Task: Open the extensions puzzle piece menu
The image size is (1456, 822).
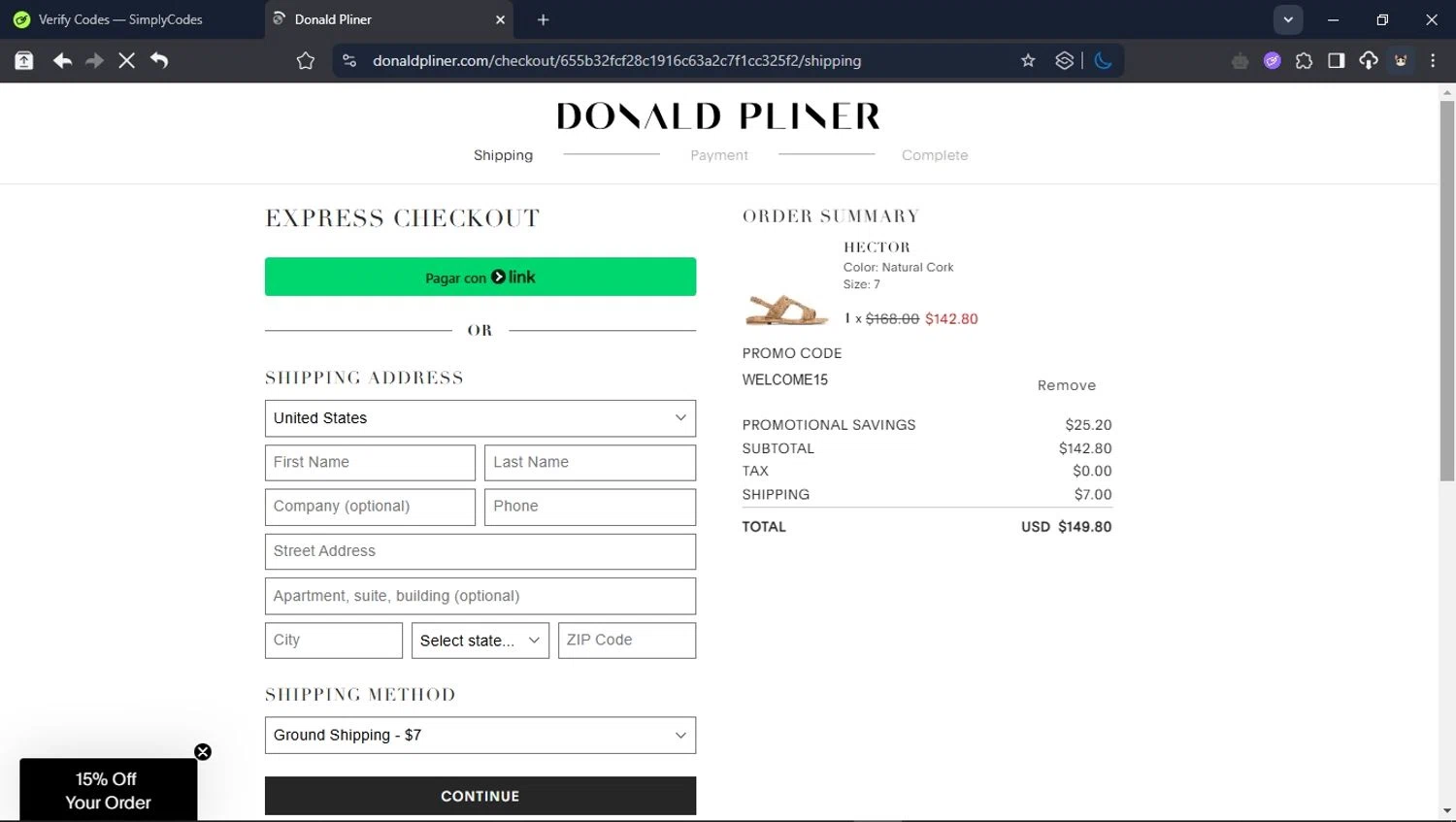Action: [x=1304, y=61]
